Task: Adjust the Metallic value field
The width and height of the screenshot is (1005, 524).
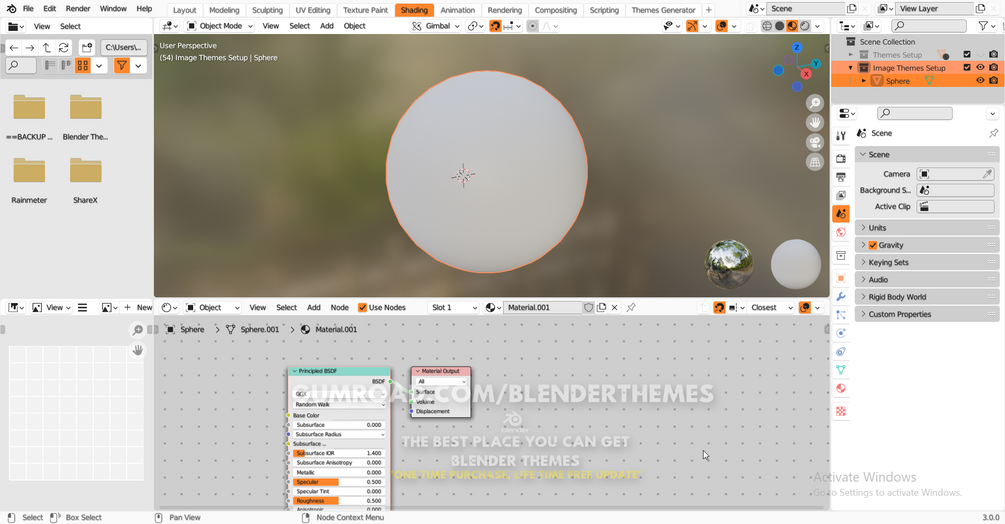Action: pos(338,472)
